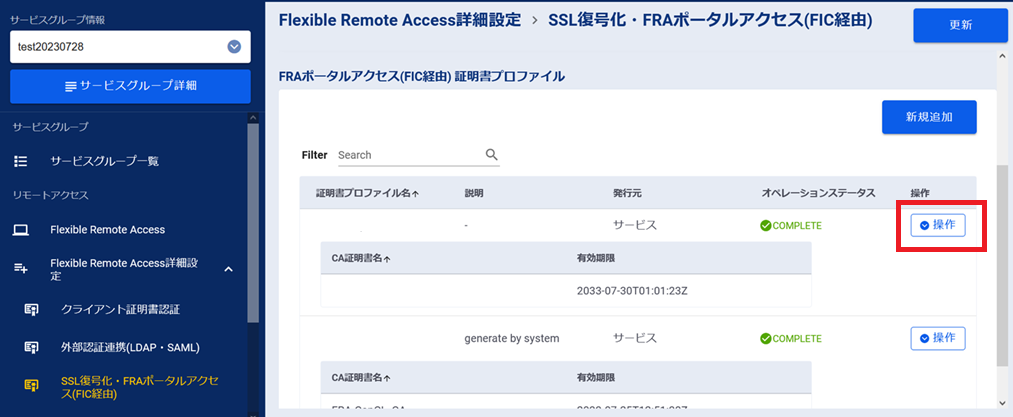Click the search magnifier icon in Filter
Viewport: 1013px width, 417px height.
(x=491, y=155)
